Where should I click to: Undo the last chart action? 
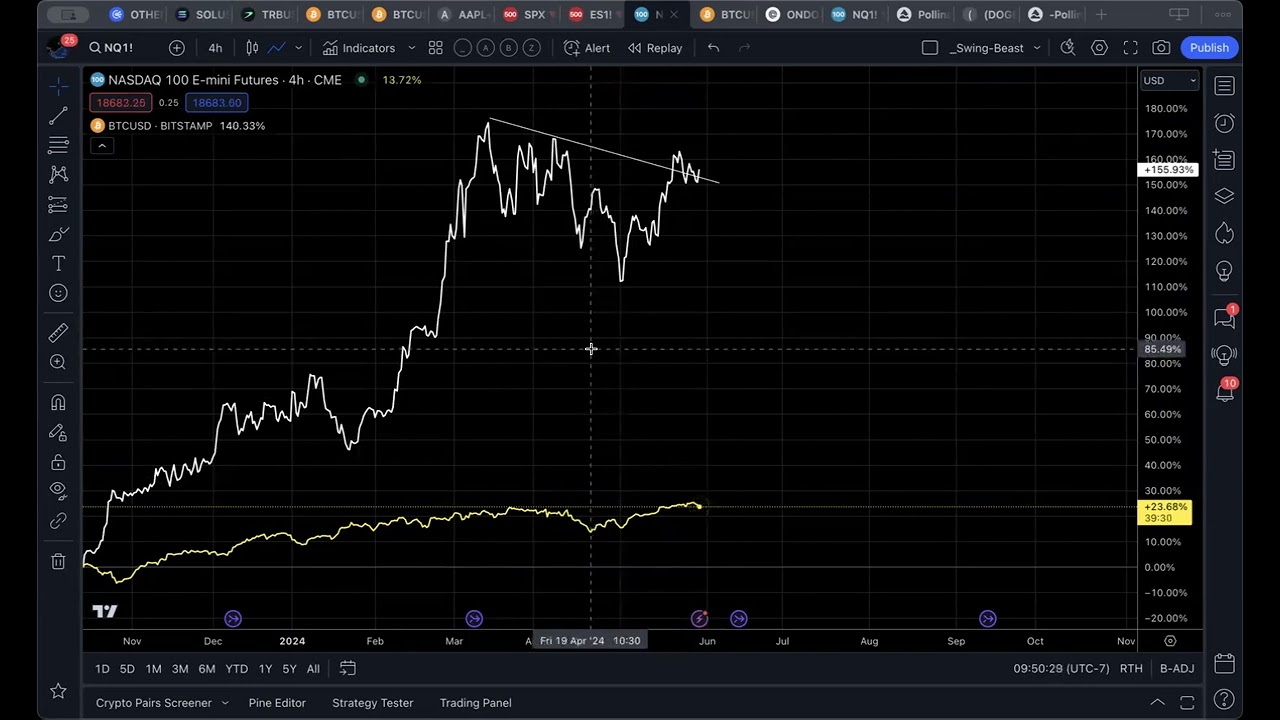point(713,48)
